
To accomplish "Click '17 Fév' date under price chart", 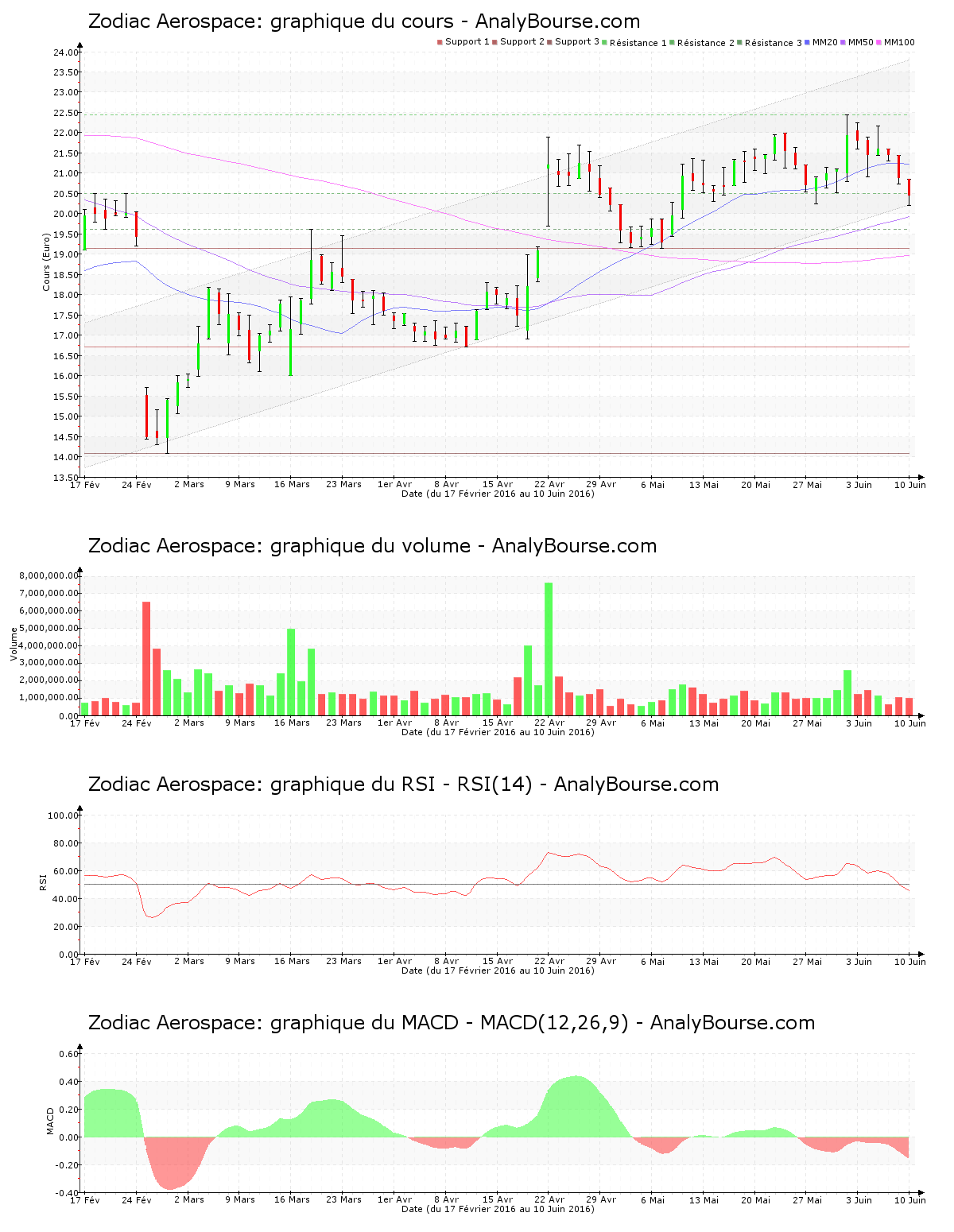I will point(85,484).
